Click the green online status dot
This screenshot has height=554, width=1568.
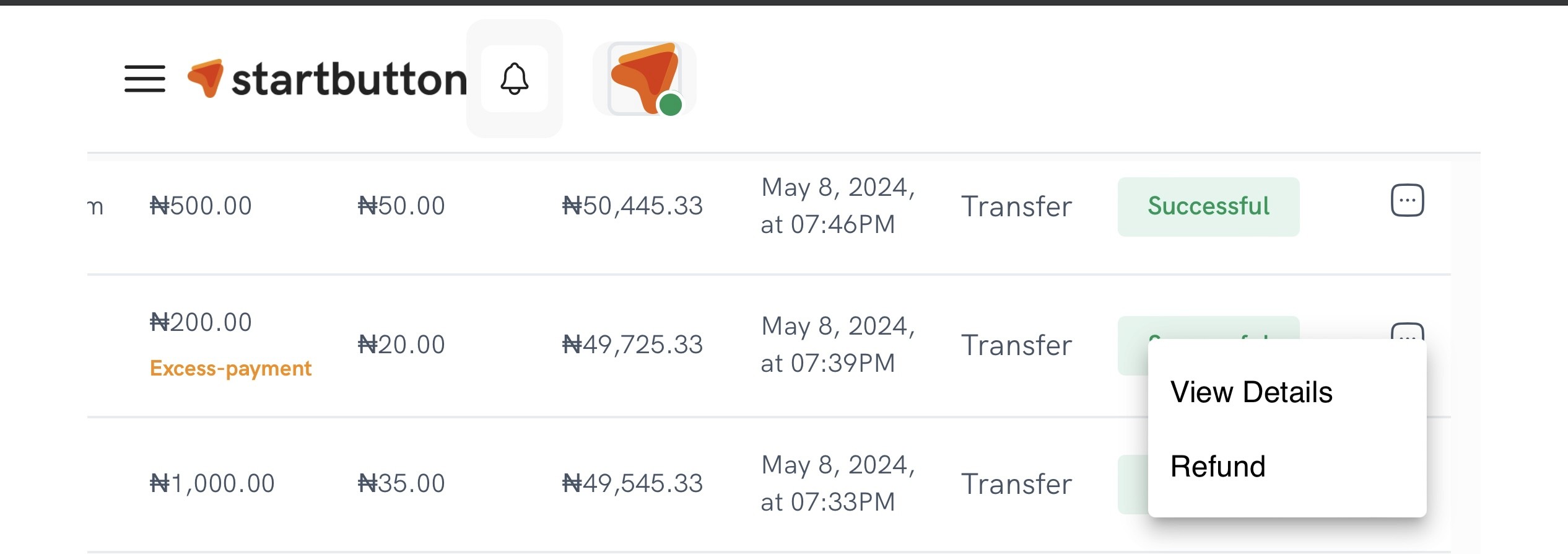click(670, 105)
